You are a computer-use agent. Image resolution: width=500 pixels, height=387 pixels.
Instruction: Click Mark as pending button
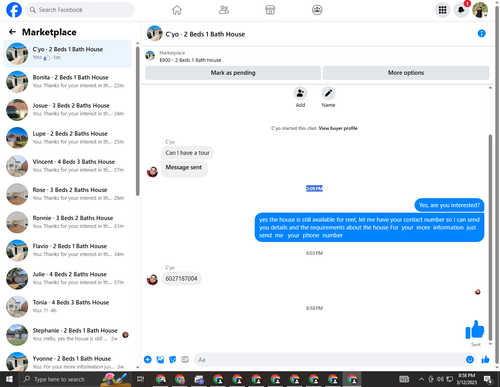(233, 73)
